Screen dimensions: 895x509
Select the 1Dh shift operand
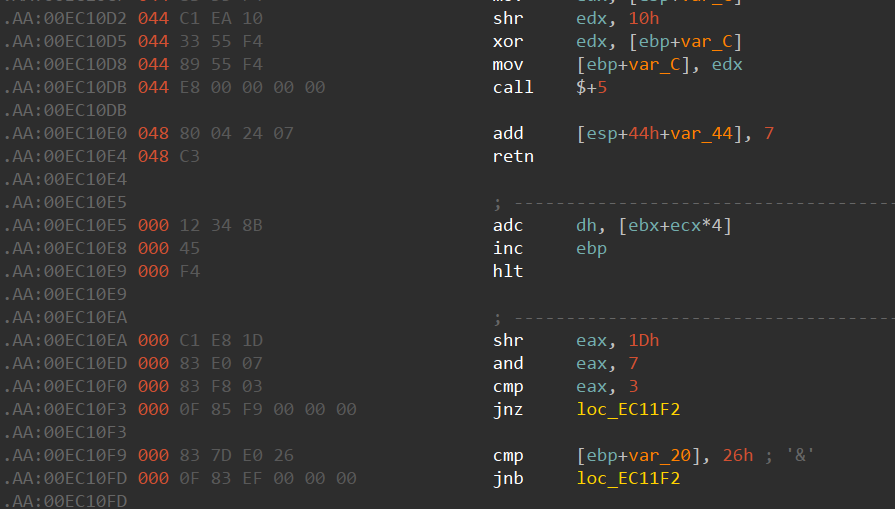click(643, 340)
